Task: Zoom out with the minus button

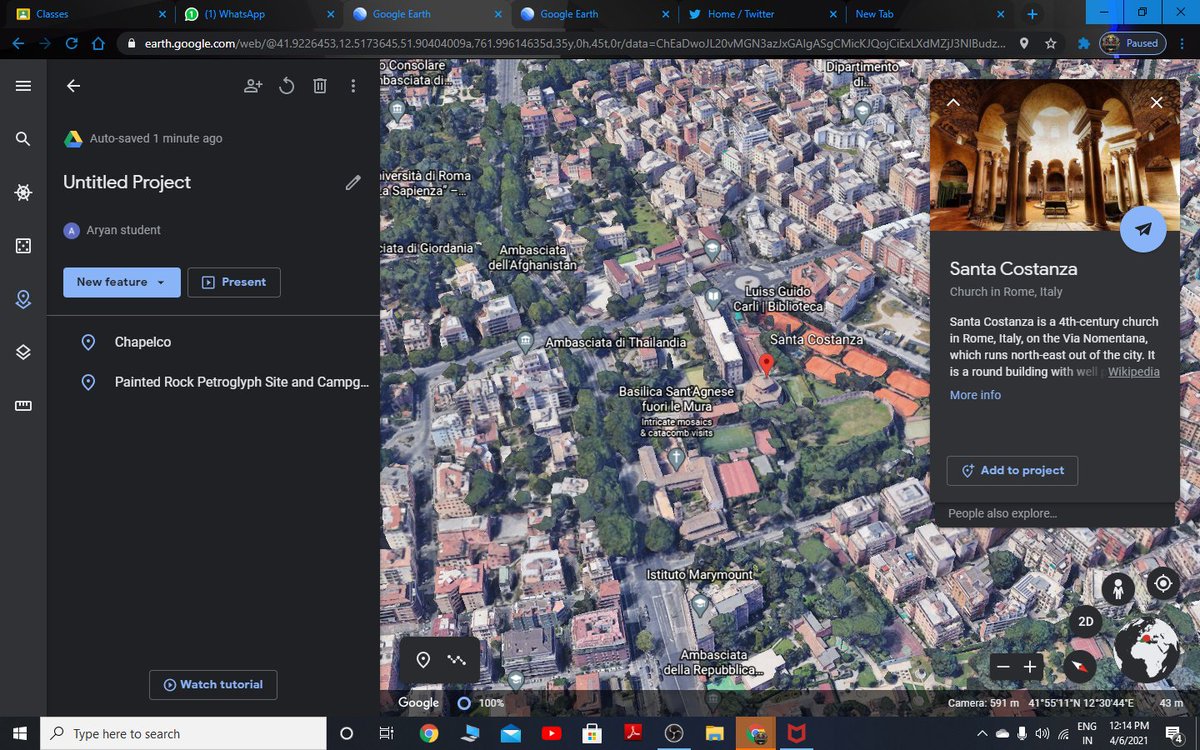Action: (1003, 666)
